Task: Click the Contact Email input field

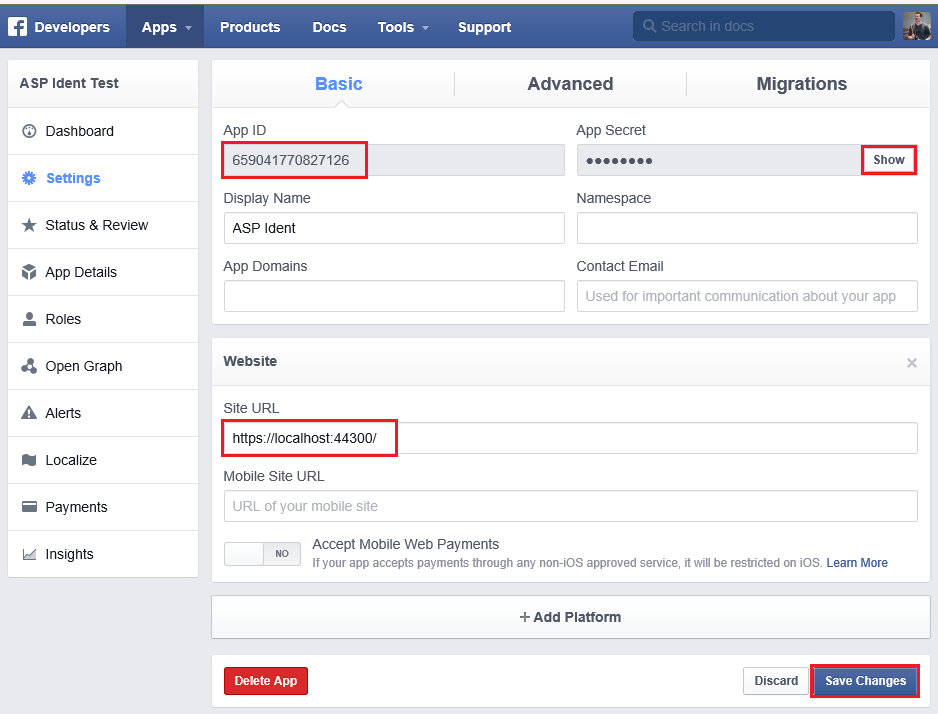Action: 747,296
